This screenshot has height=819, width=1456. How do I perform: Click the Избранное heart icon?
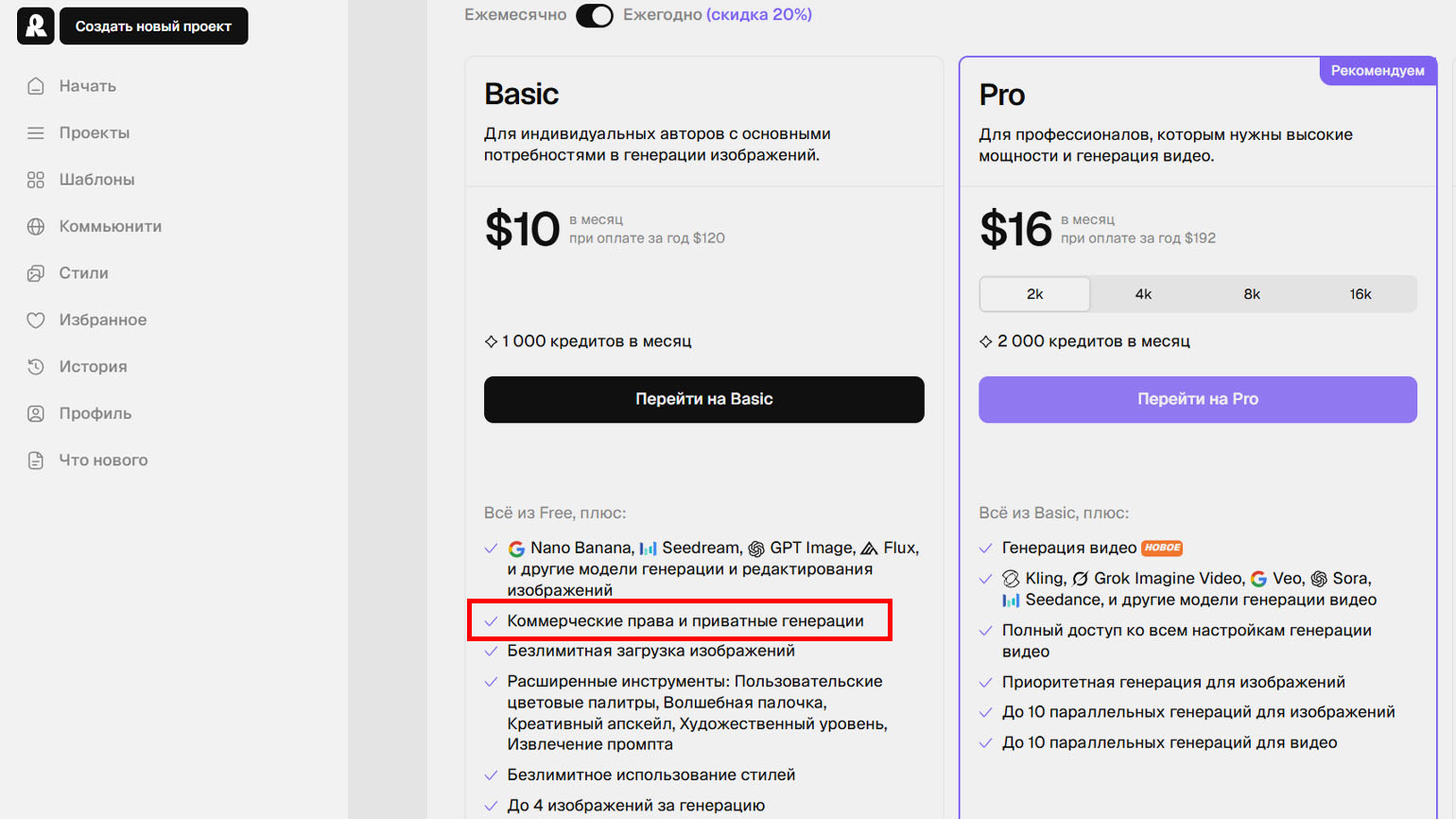coord(36,321)
